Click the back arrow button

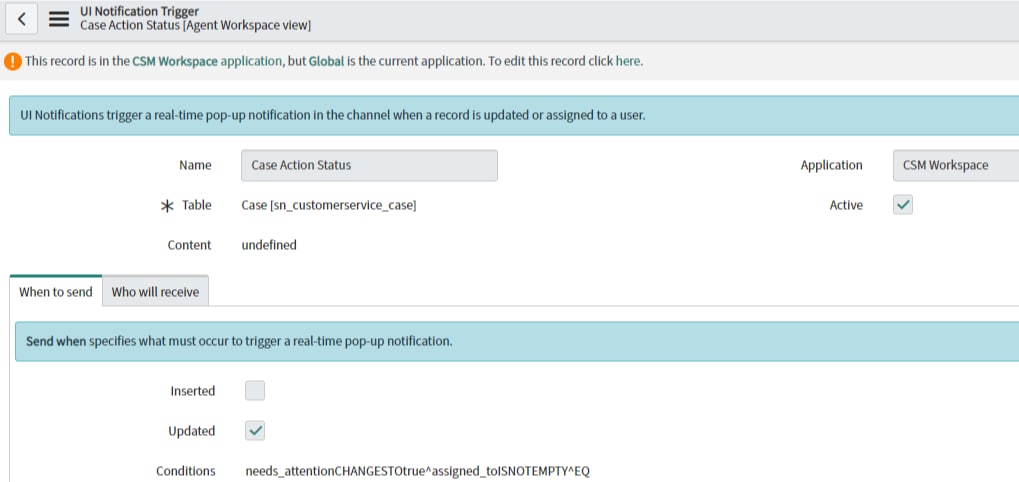[21, 19]
